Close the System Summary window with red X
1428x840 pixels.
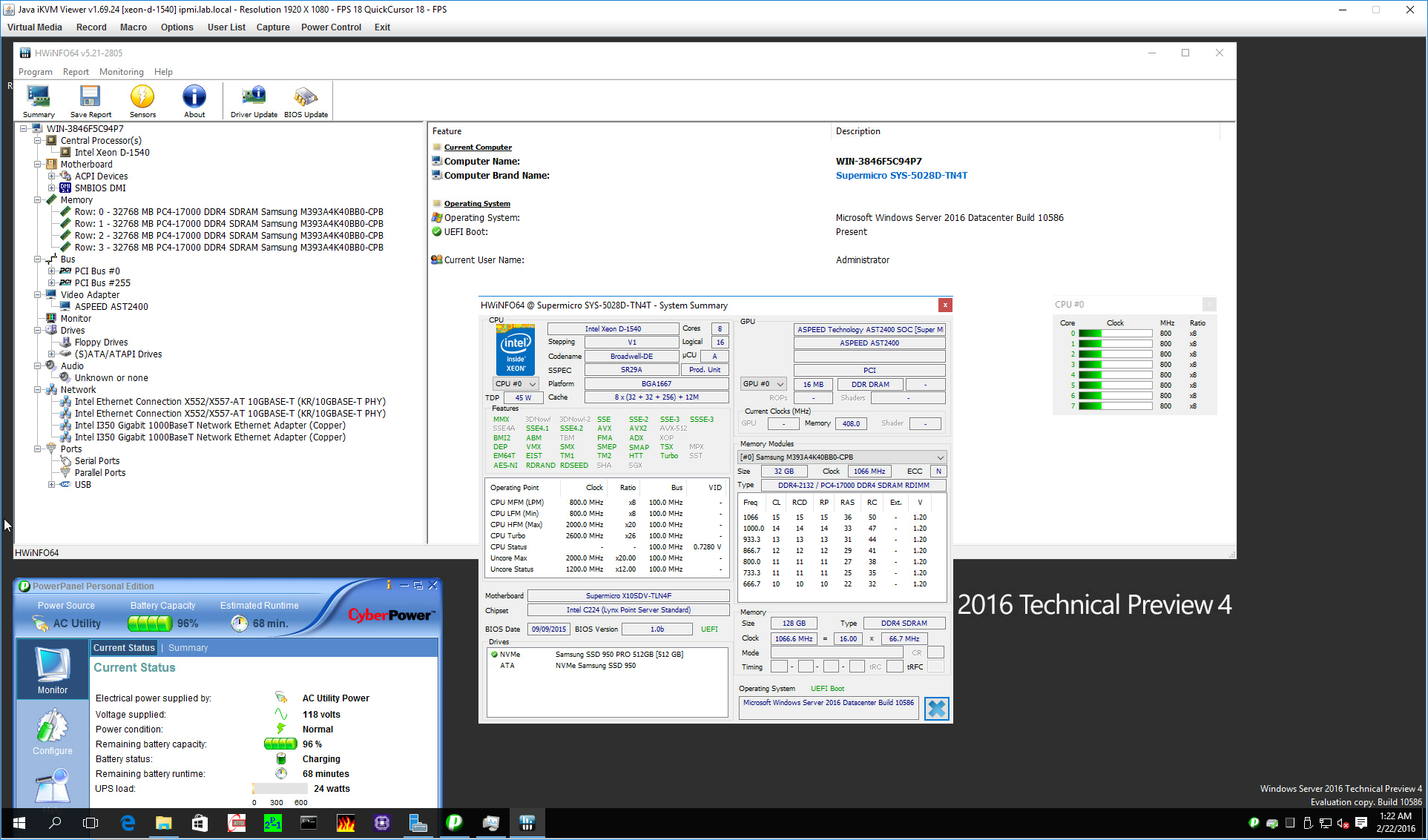coord(944,305)
